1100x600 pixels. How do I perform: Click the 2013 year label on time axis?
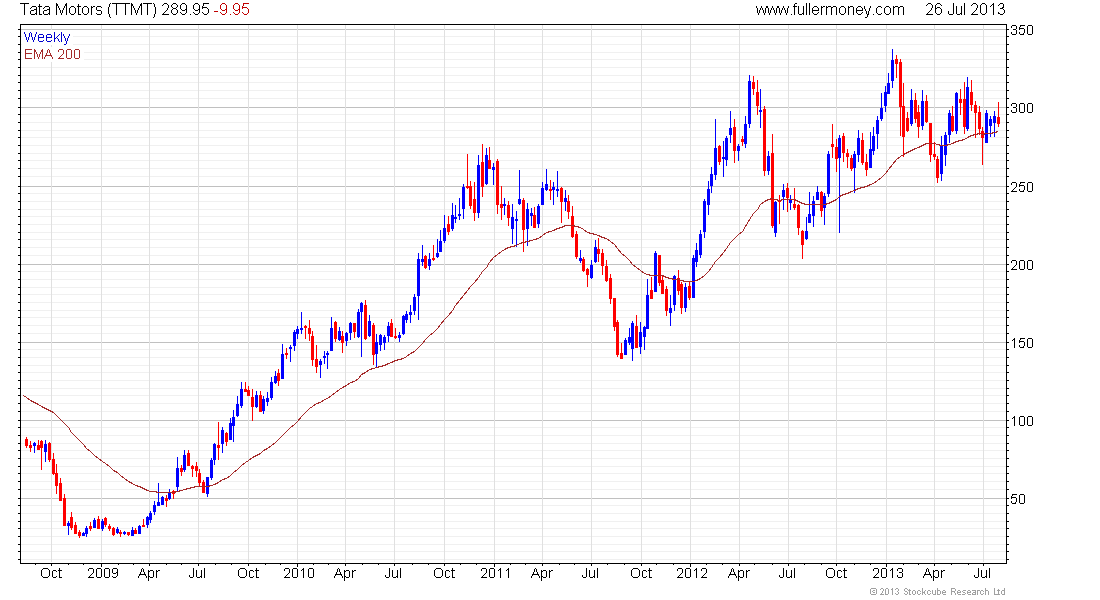coord(888,573)
